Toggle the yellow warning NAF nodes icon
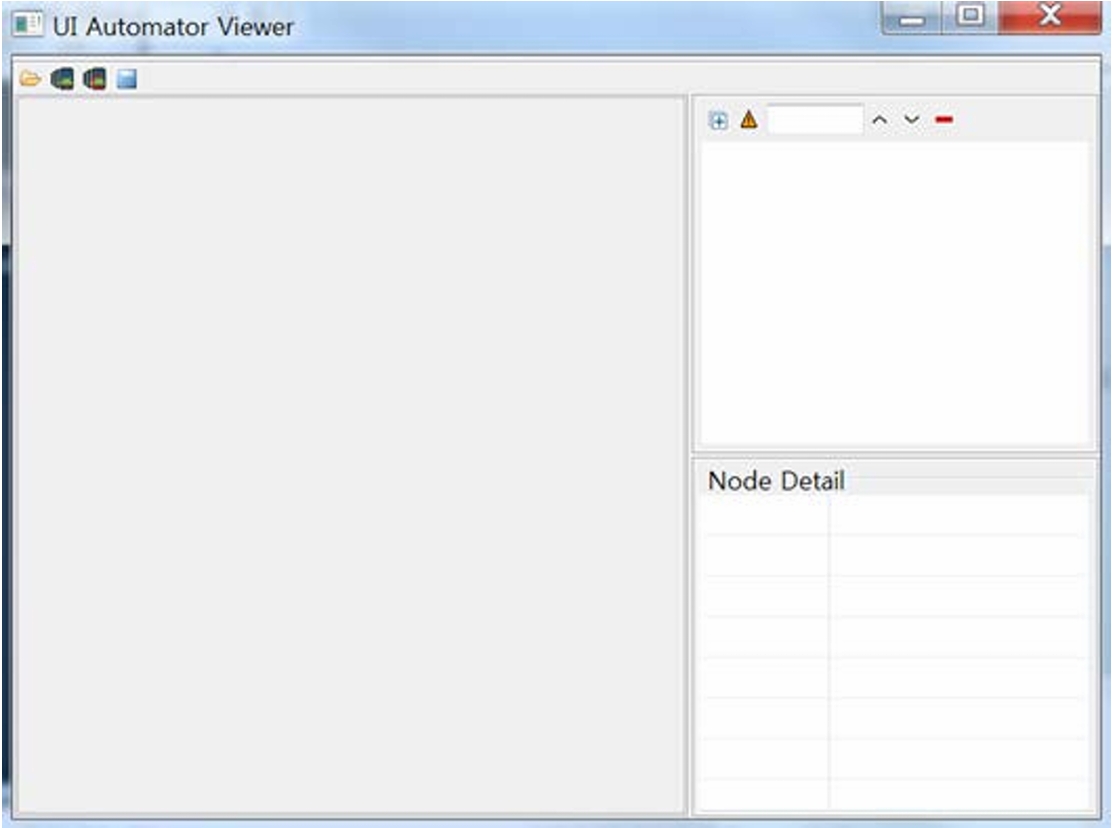The height and width of the screenshot is (828, 1112). (x=748, y=121)
